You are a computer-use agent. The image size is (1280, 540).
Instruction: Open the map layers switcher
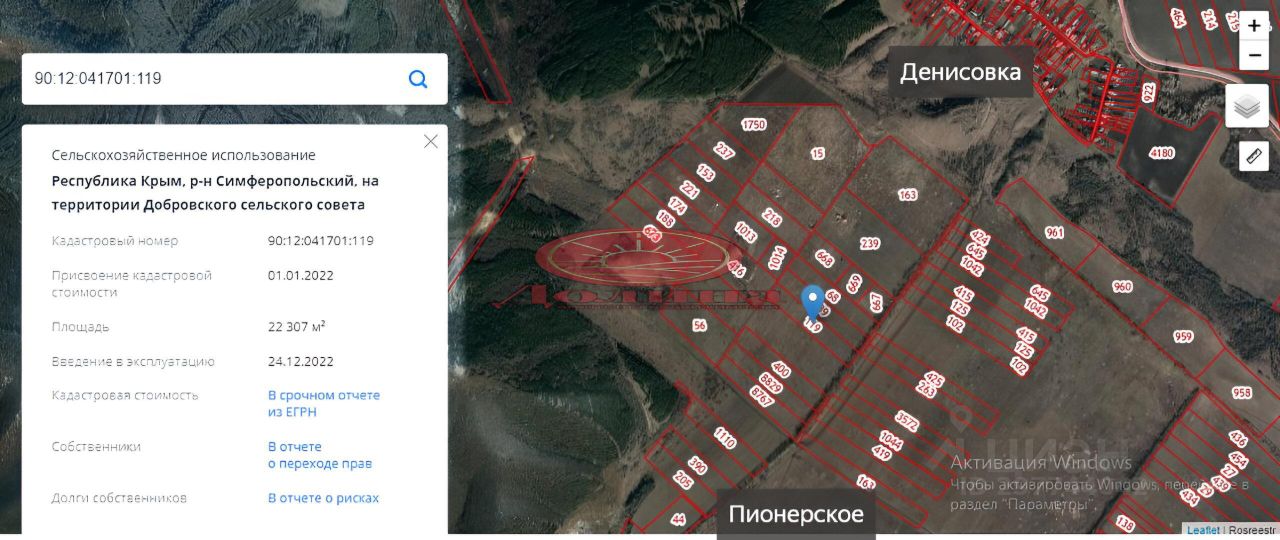point(1247,106)
